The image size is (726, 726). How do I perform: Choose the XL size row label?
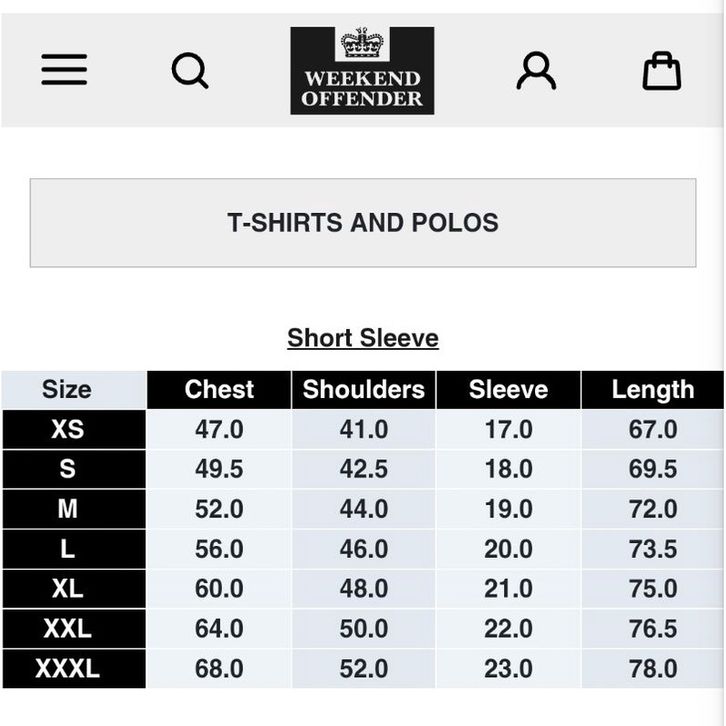click(x=67, y=589)
